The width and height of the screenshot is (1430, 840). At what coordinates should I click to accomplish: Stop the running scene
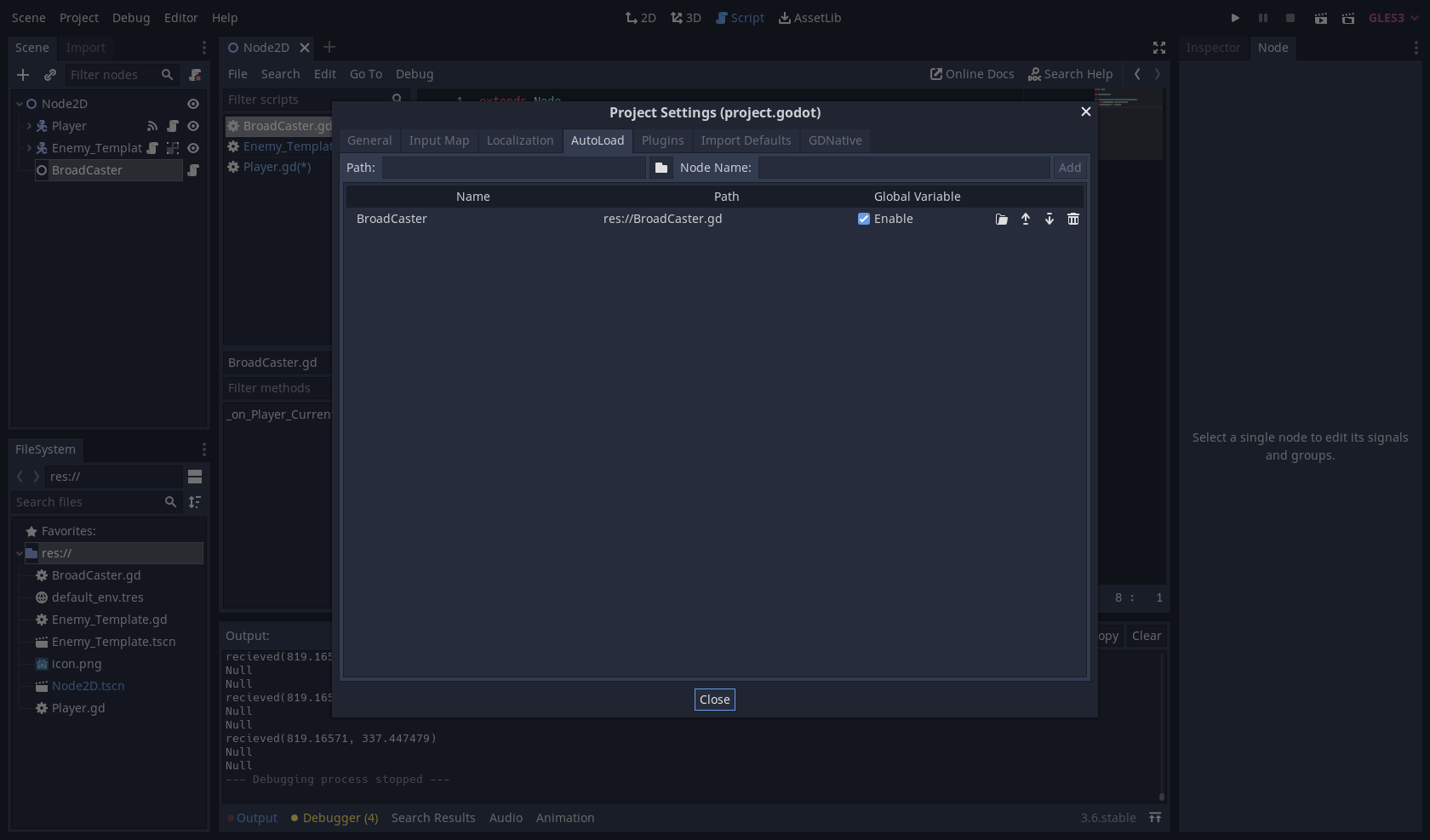point(1290,18)
